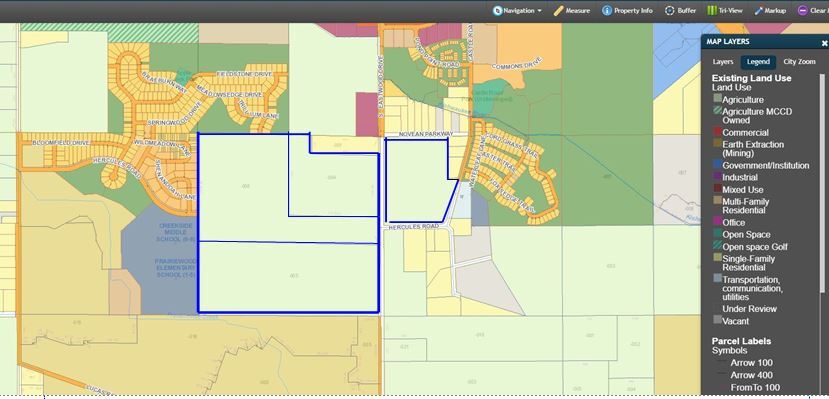The height and width of the screenshot is (399, 829).
Task: Select the Markup pencil tool
Action: point(758,11)
